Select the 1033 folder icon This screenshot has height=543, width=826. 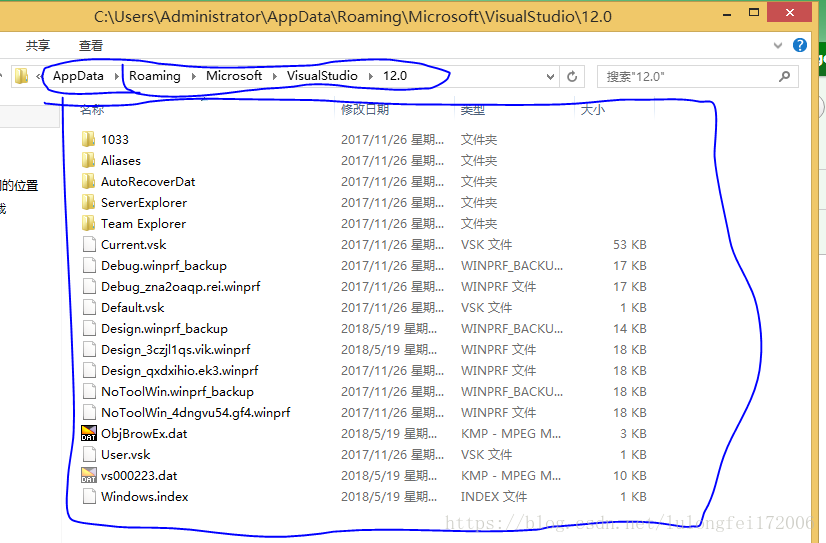pos(88,140)
